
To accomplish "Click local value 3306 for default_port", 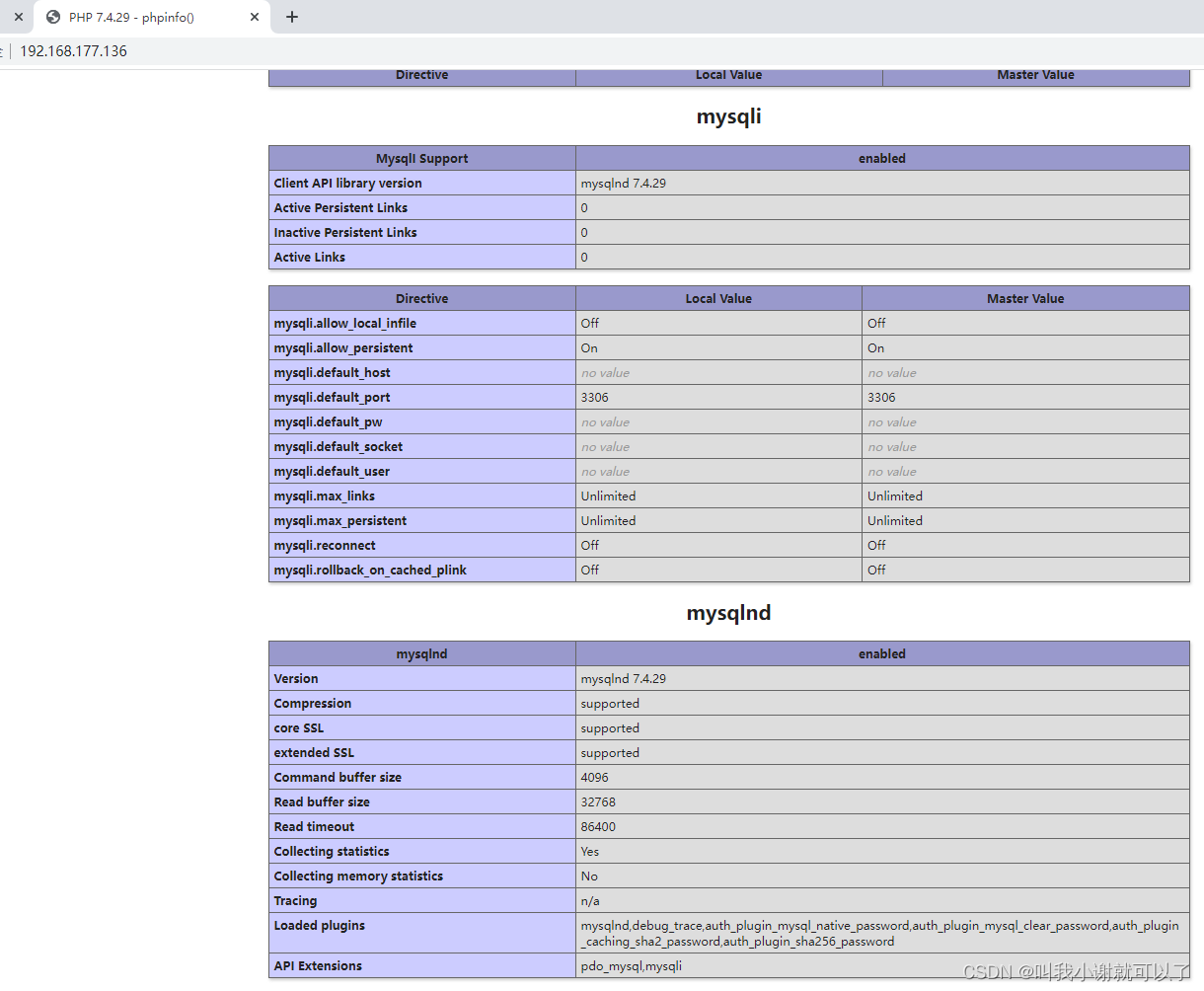I will [595, 398].
